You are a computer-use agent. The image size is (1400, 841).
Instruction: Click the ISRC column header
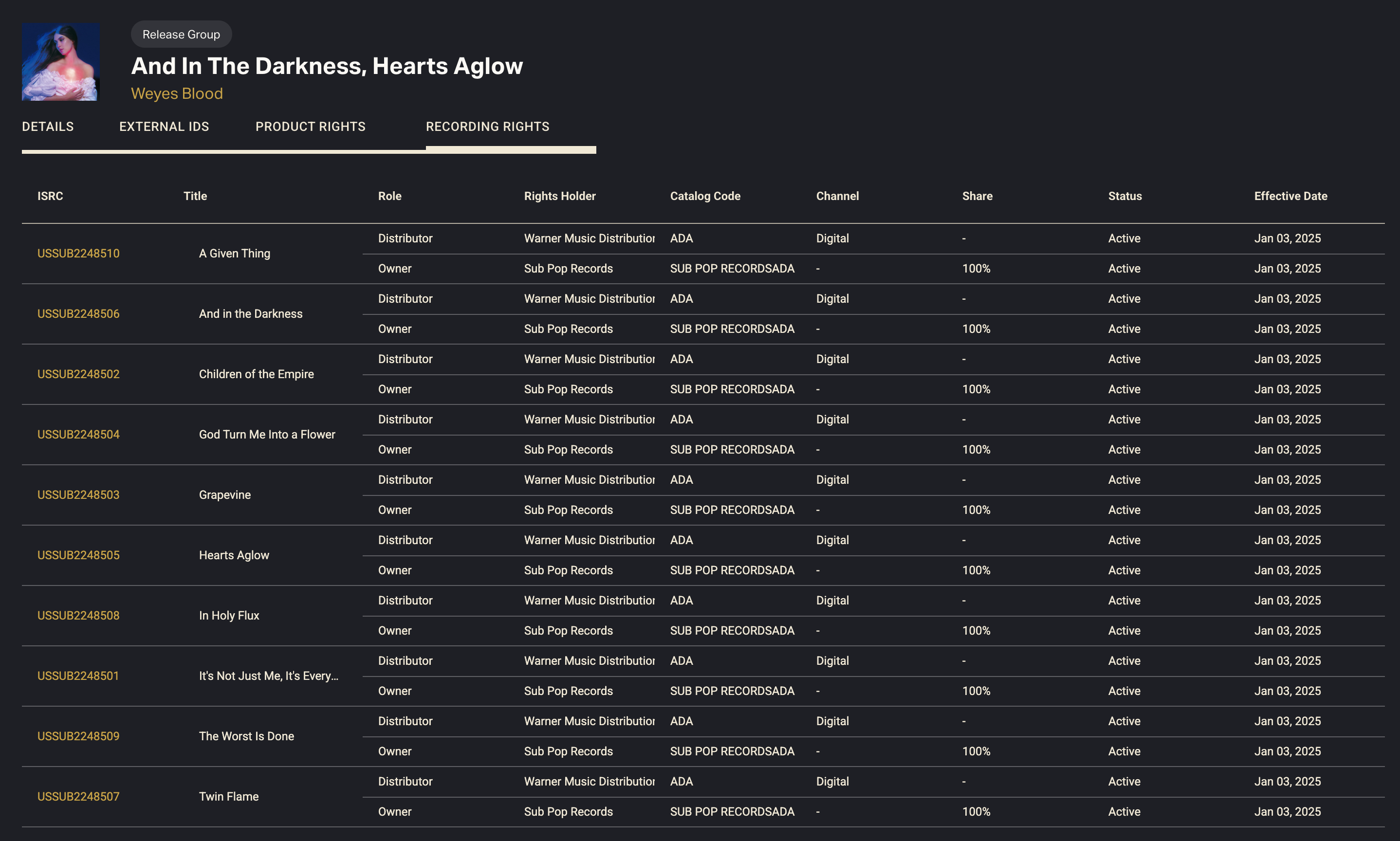51,196
